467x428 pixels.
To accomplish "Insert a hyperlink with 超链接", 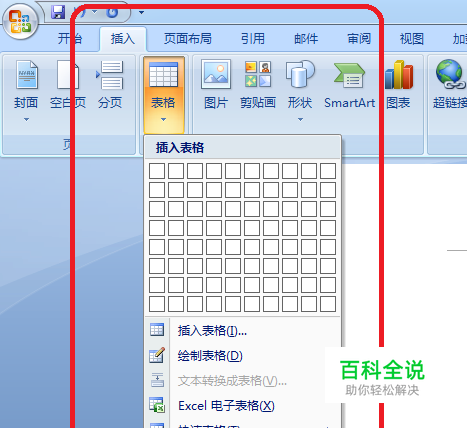I will pos(450,85).
